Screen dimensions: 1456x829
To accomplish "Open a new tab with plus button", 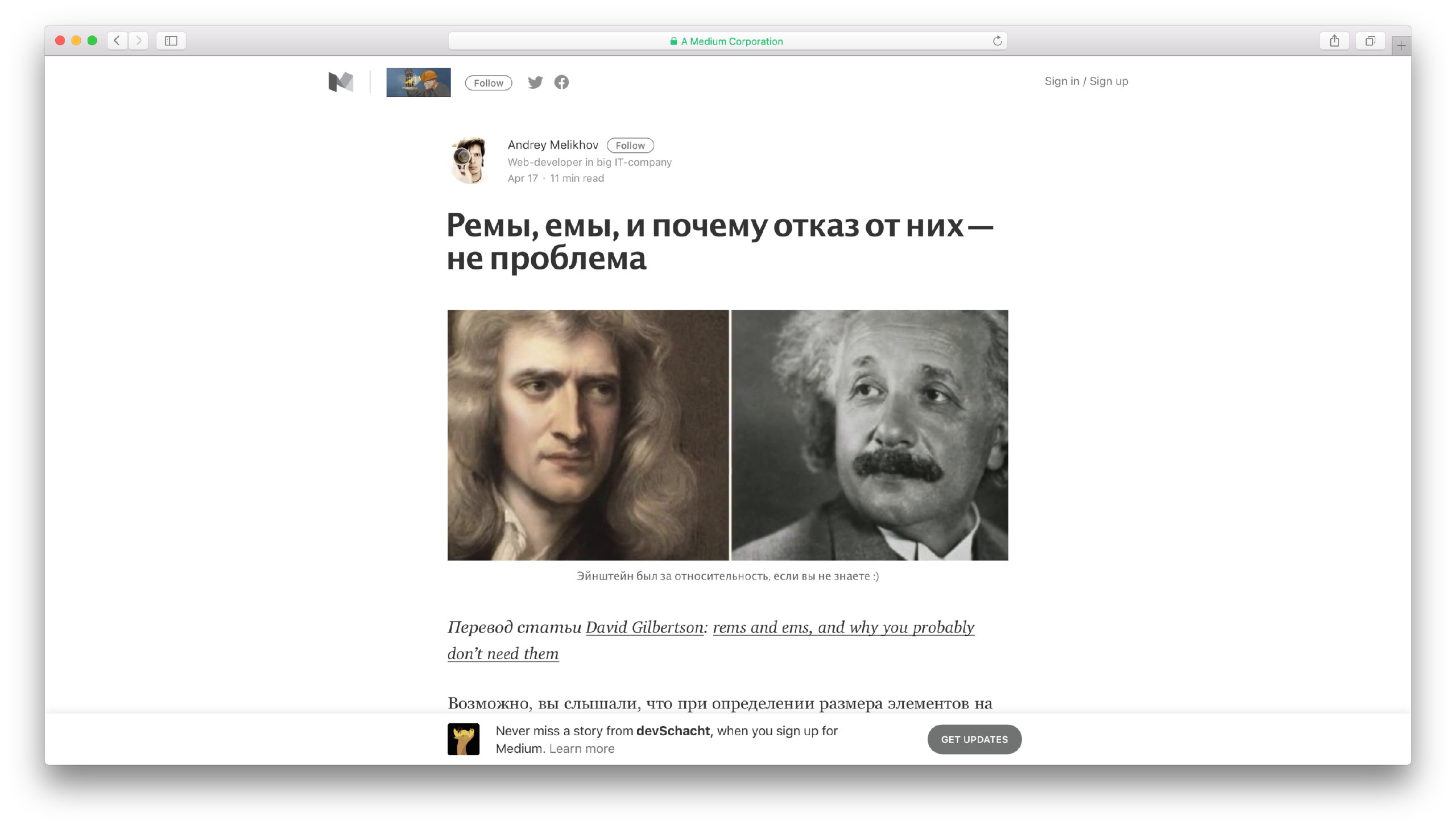I will pyautogui.click(x=1401, y=45).
